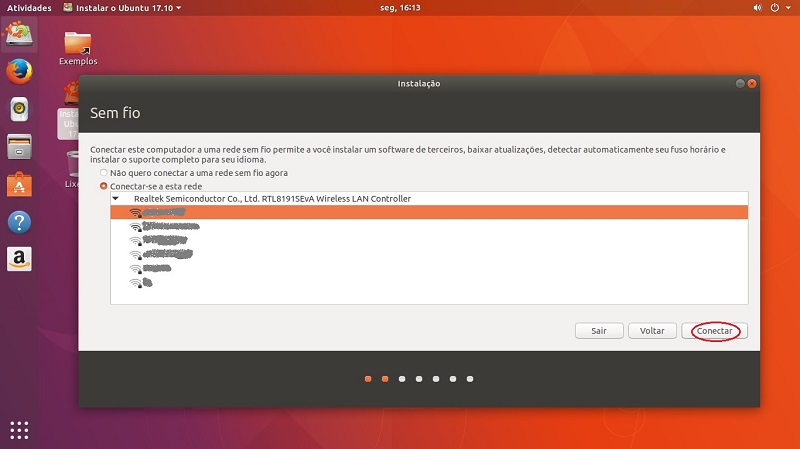Viewport: 800px width, 449px height.
Task: Select the sixth, last wireless network
Action: click(429, 282)
